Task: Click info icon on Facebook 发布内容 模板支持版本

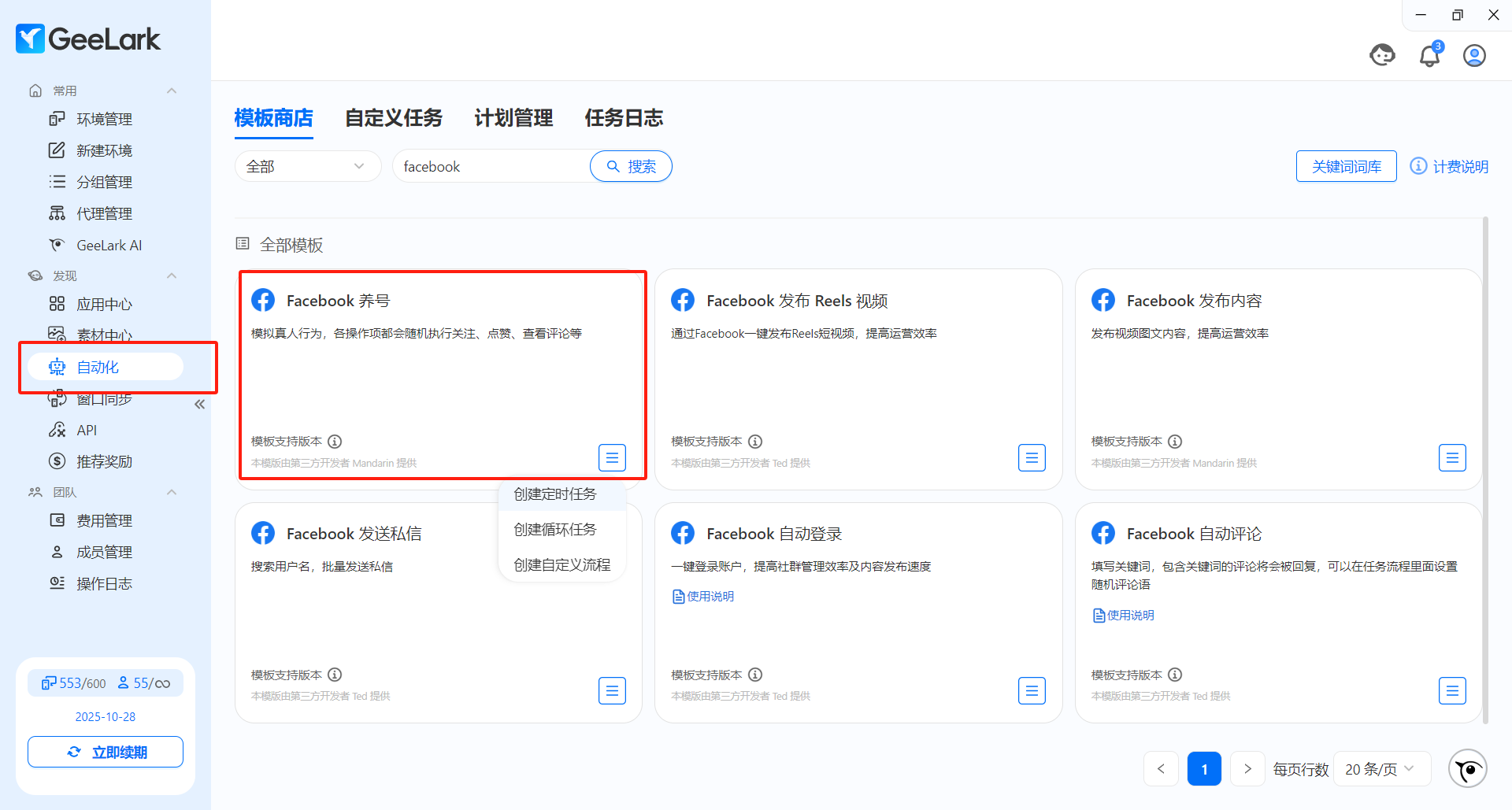Action: point(1175,442)
